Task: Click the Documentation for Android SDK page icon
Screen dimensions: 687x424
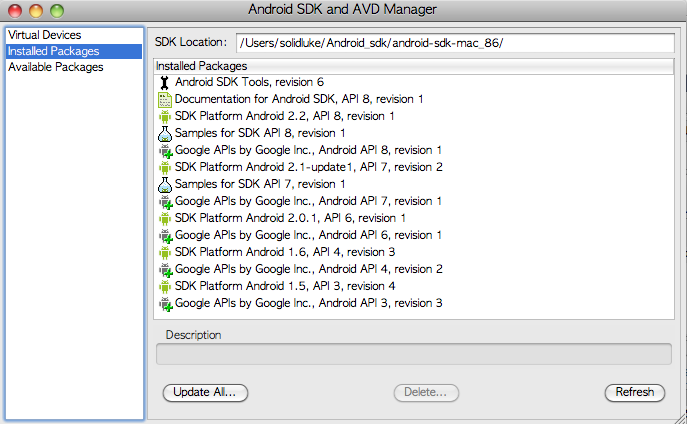Action: [165, 100]
